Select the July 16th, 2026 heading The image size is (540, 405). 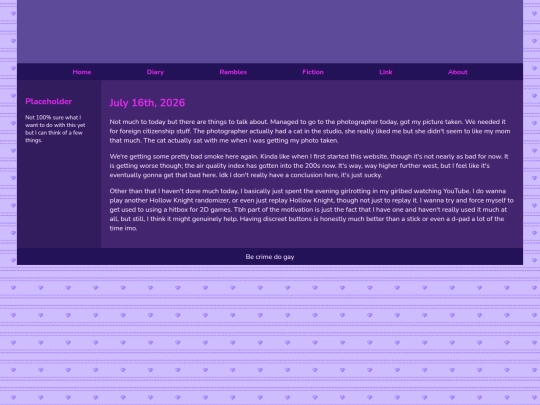coord(147,103)
